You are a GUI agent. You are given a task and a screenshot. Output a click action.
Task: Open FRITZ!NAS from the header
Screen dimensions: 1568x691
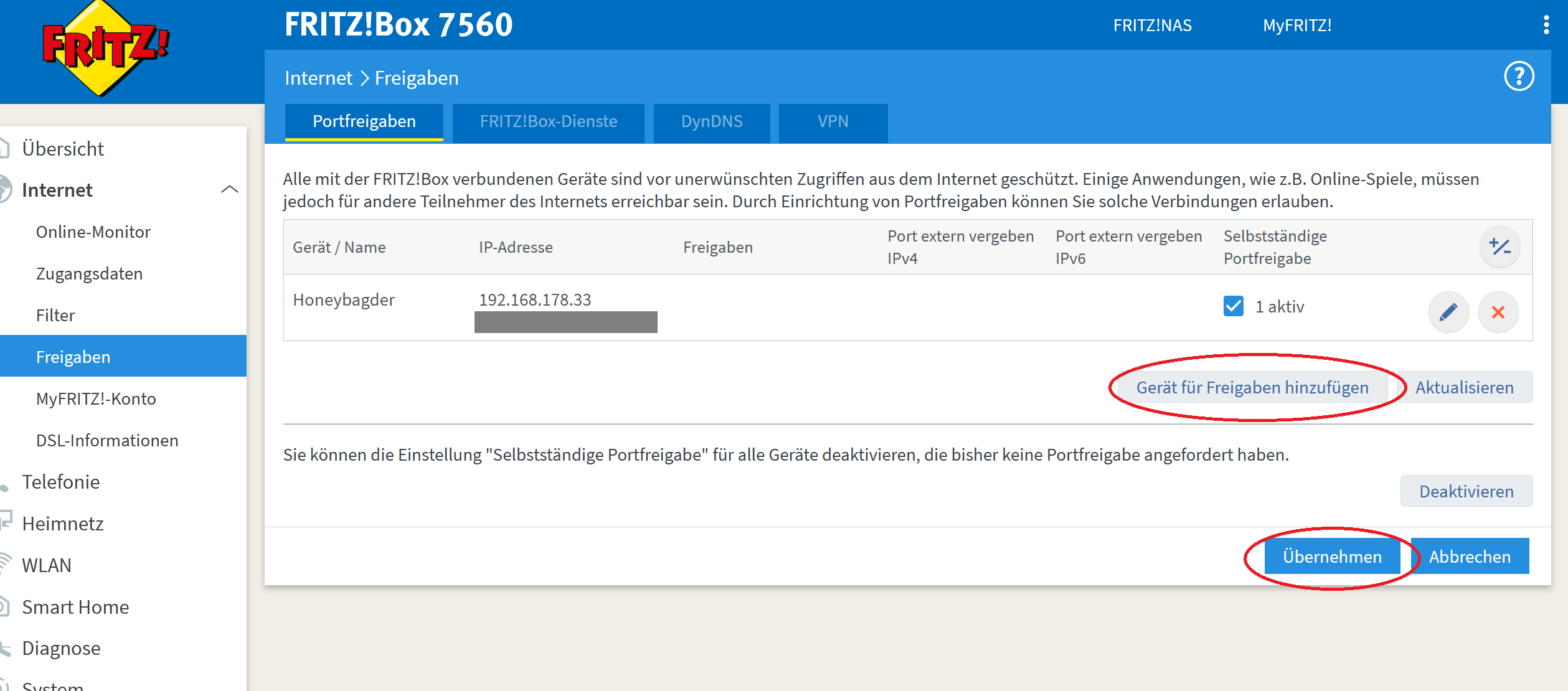tap(1153, 26)
